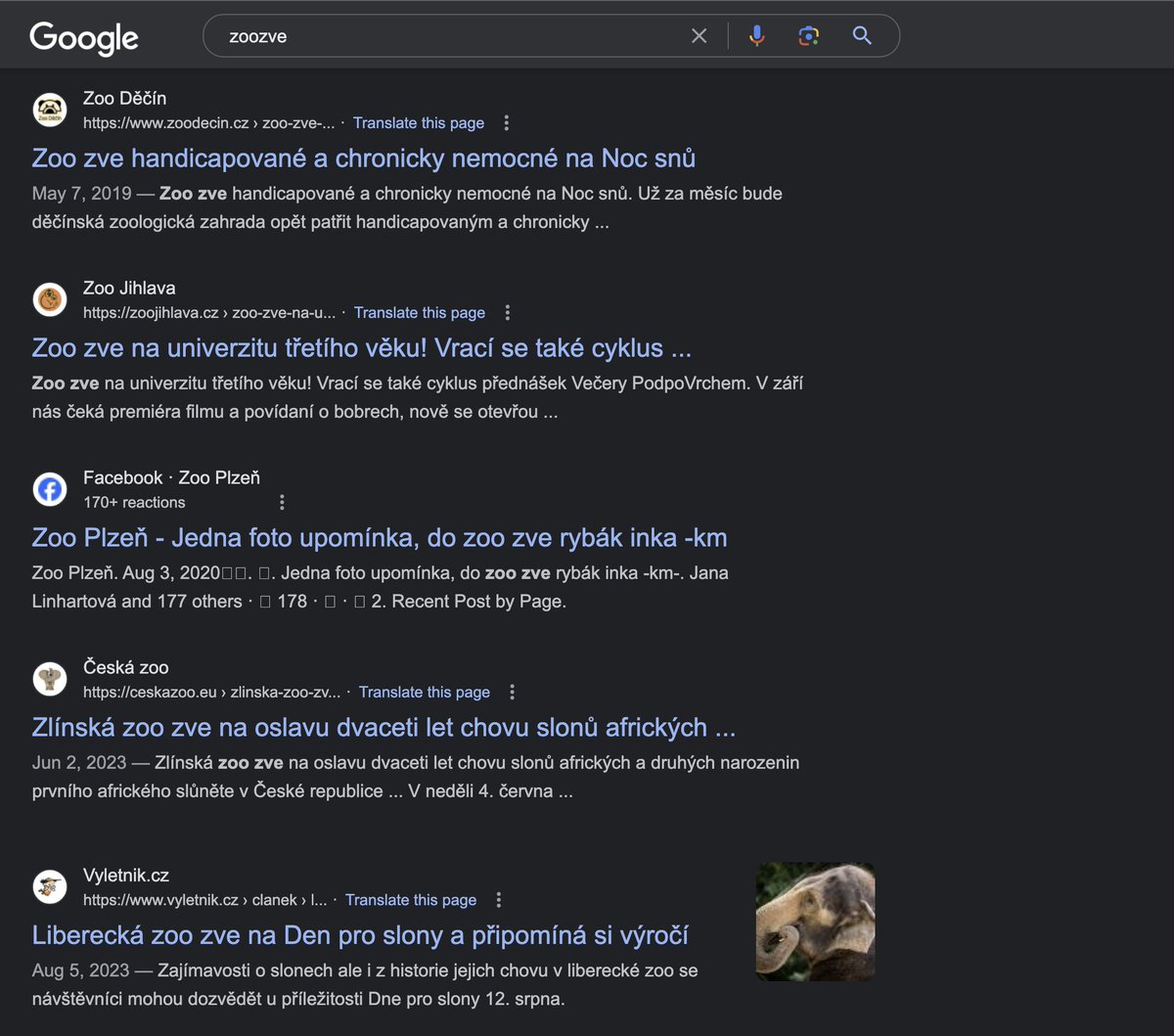Click the Česká zoo site favicon
1174x1036 pixels.
point(50,679)
